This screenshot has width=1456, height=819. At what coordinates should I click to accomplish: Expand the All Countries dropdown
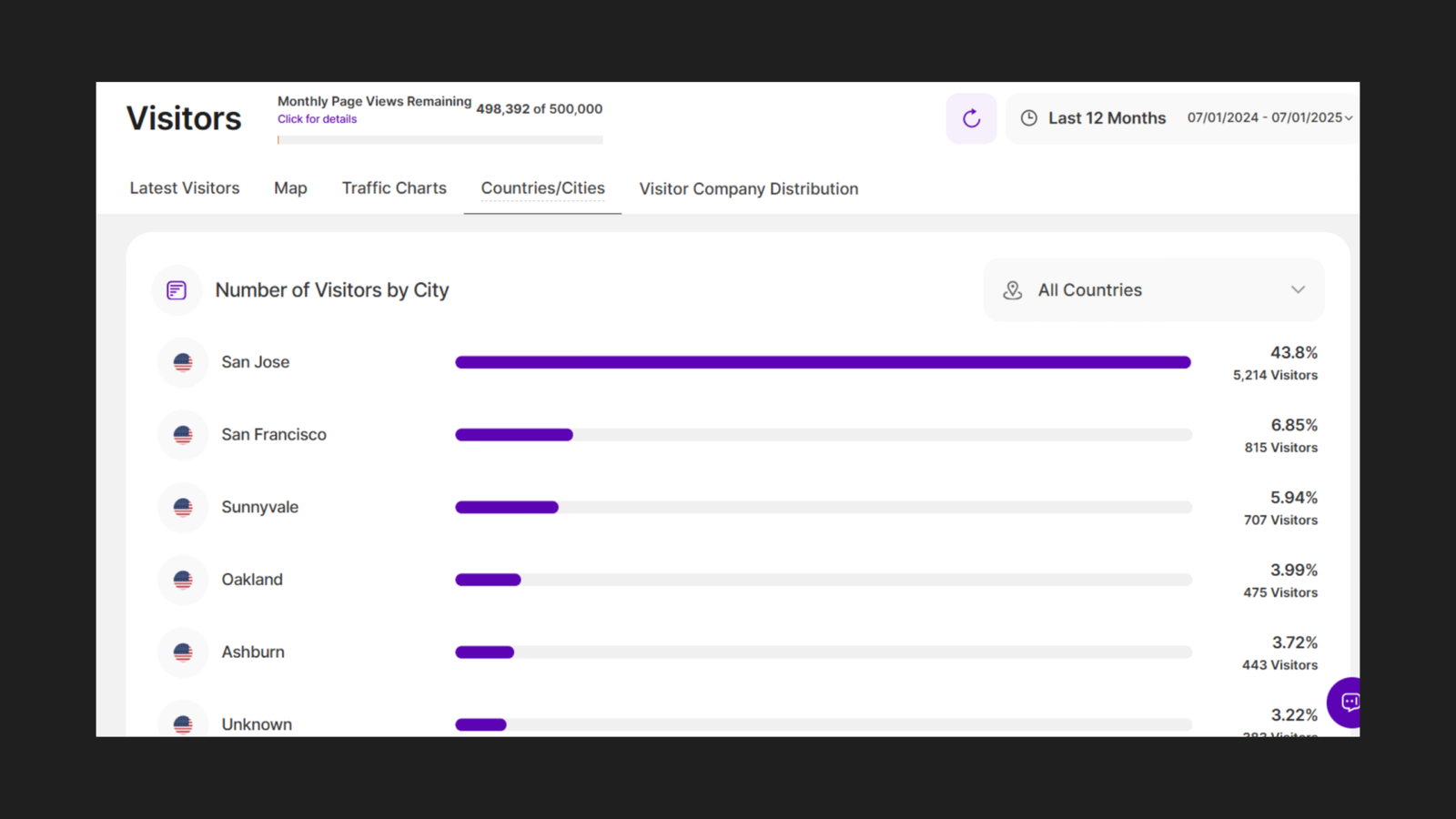point(1299,289)
